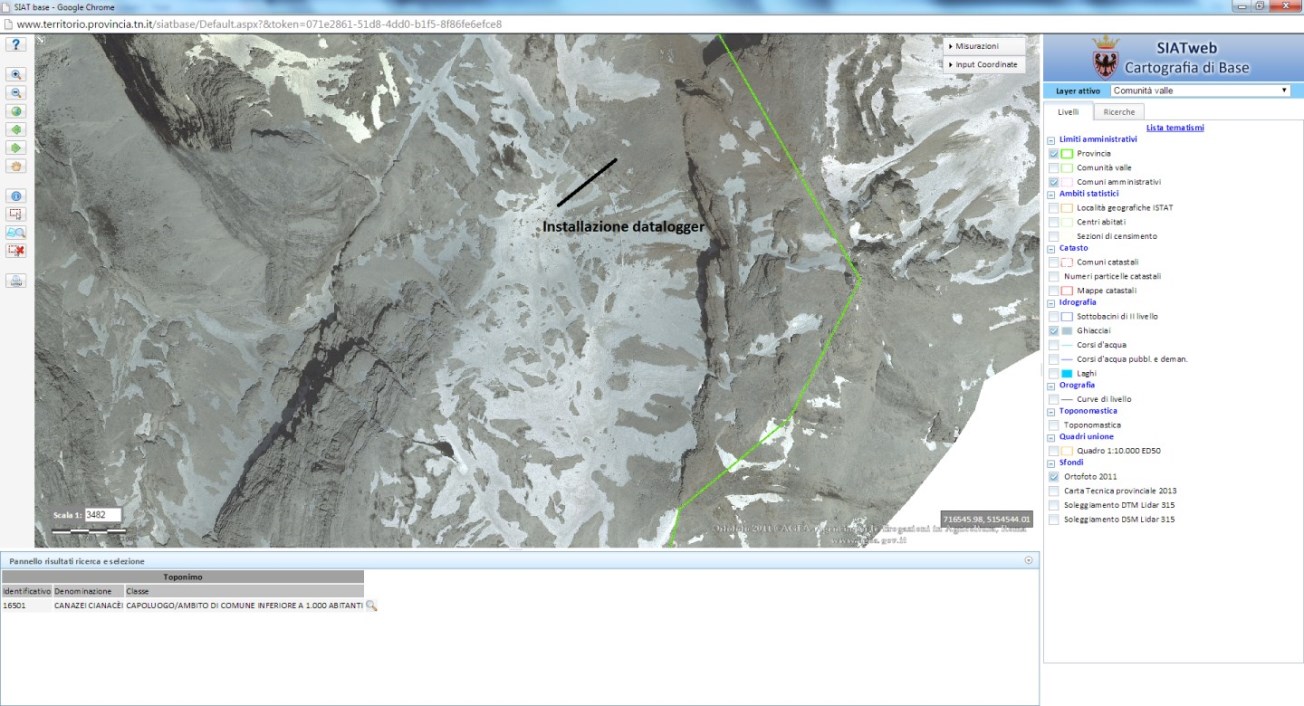The image size is (1304, 706).
Task: Enable the Laghi layer checkbox
Action: [x=1054, y=373]
